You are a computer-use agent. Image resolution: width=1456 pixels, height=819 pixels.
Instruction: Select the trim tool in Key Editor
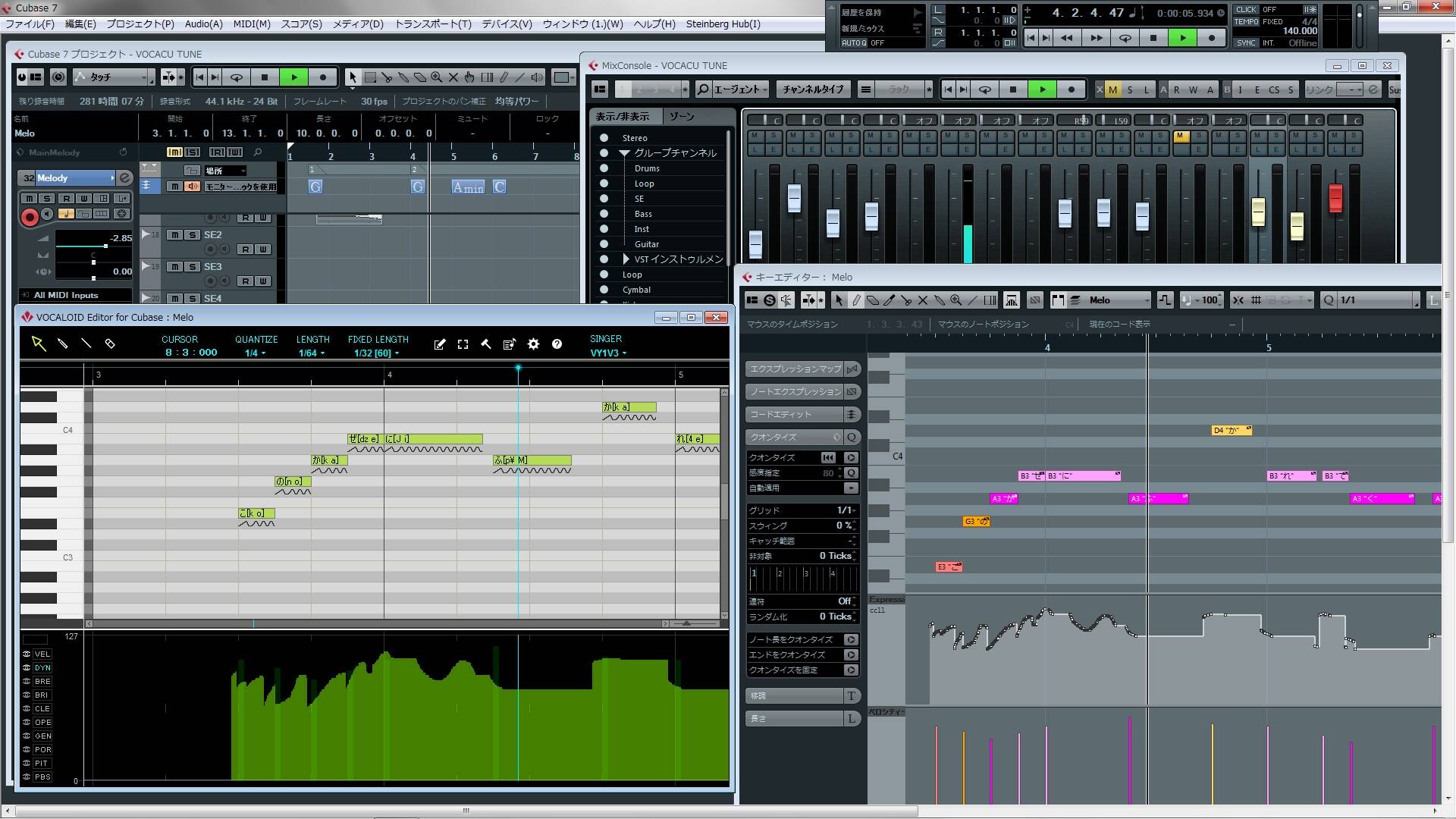click(x=890, y=300)
